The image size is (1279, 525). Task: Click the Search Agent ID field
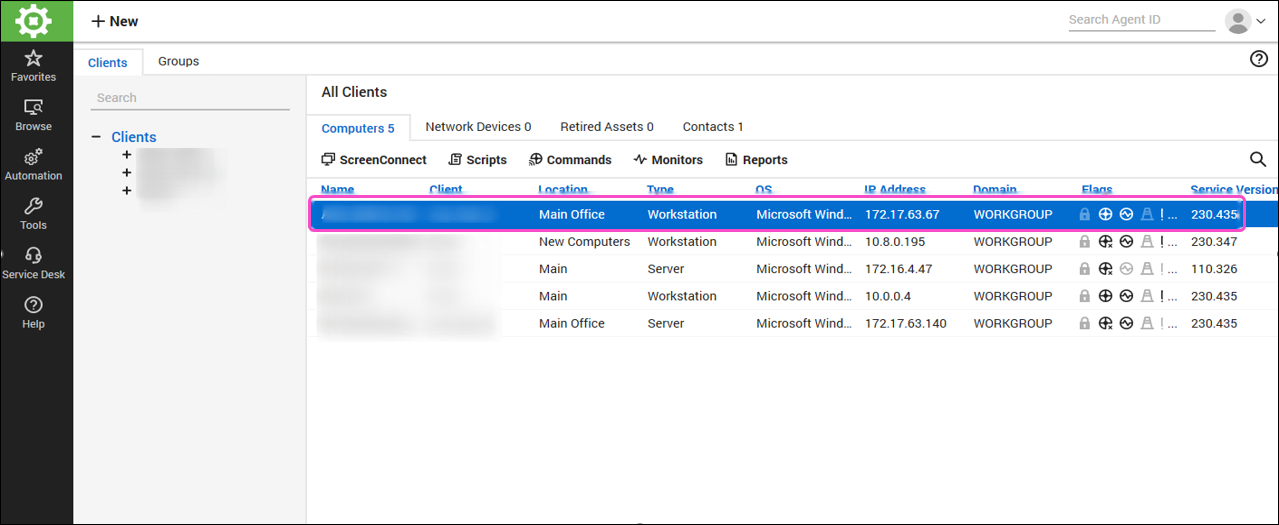click(1140, 20)
